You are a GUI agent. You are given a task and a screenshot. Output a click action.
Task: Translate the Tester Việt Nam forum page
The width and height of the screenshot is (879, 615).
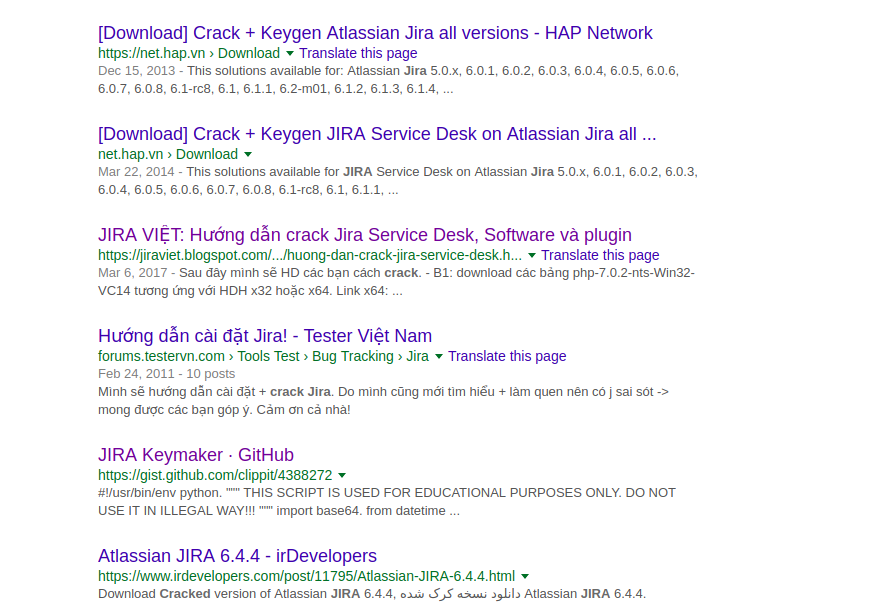507,356
